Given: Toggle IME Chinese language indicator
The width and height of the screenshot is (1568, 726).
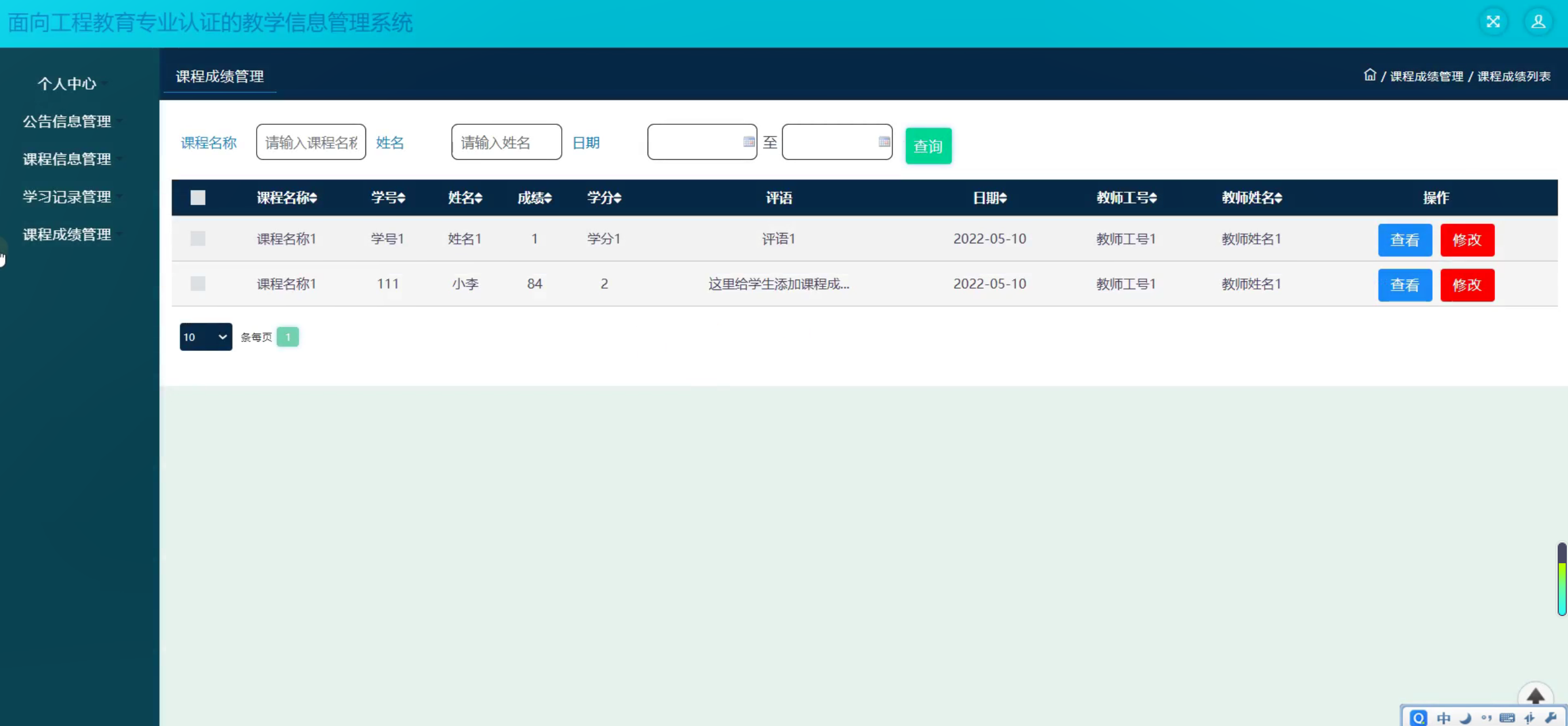Looking at the screenshot, I should point(1443,718).
